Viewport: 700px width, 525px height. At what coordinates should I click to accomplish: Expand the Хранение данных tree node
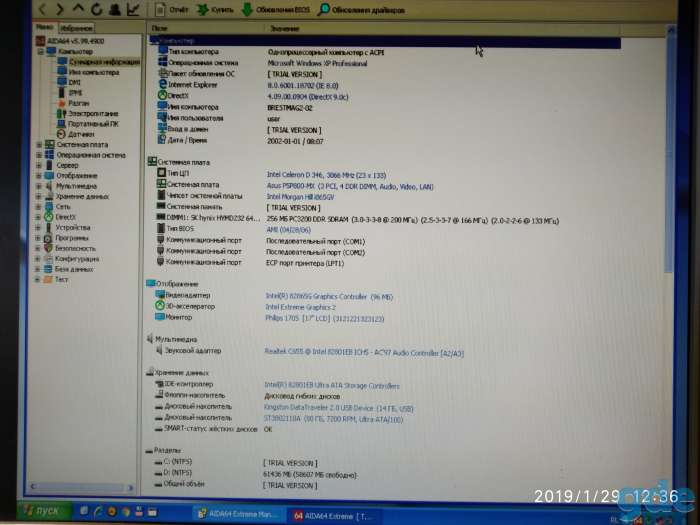tap(39, 196)
